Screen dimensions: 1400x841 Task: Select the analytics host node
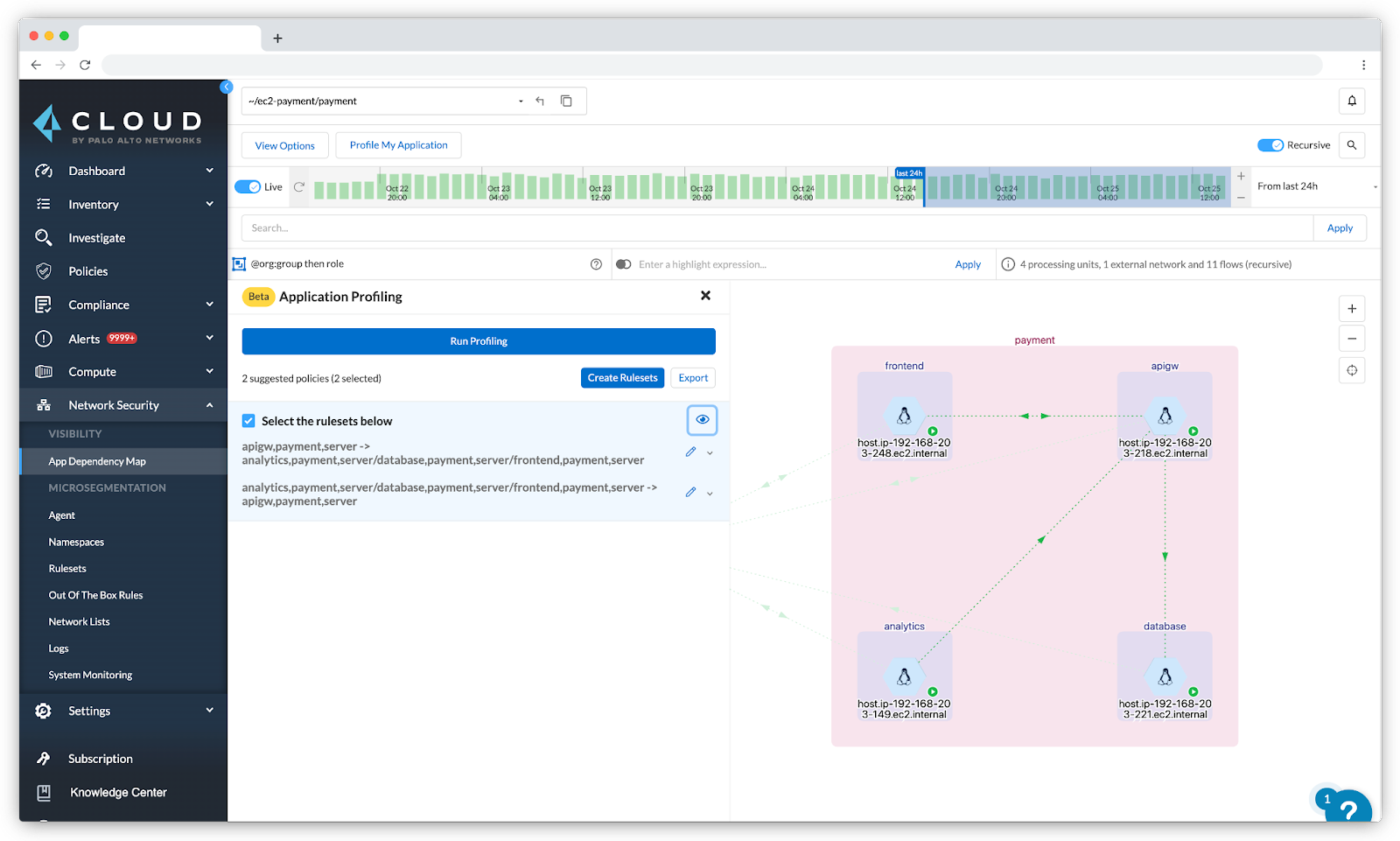904,676
